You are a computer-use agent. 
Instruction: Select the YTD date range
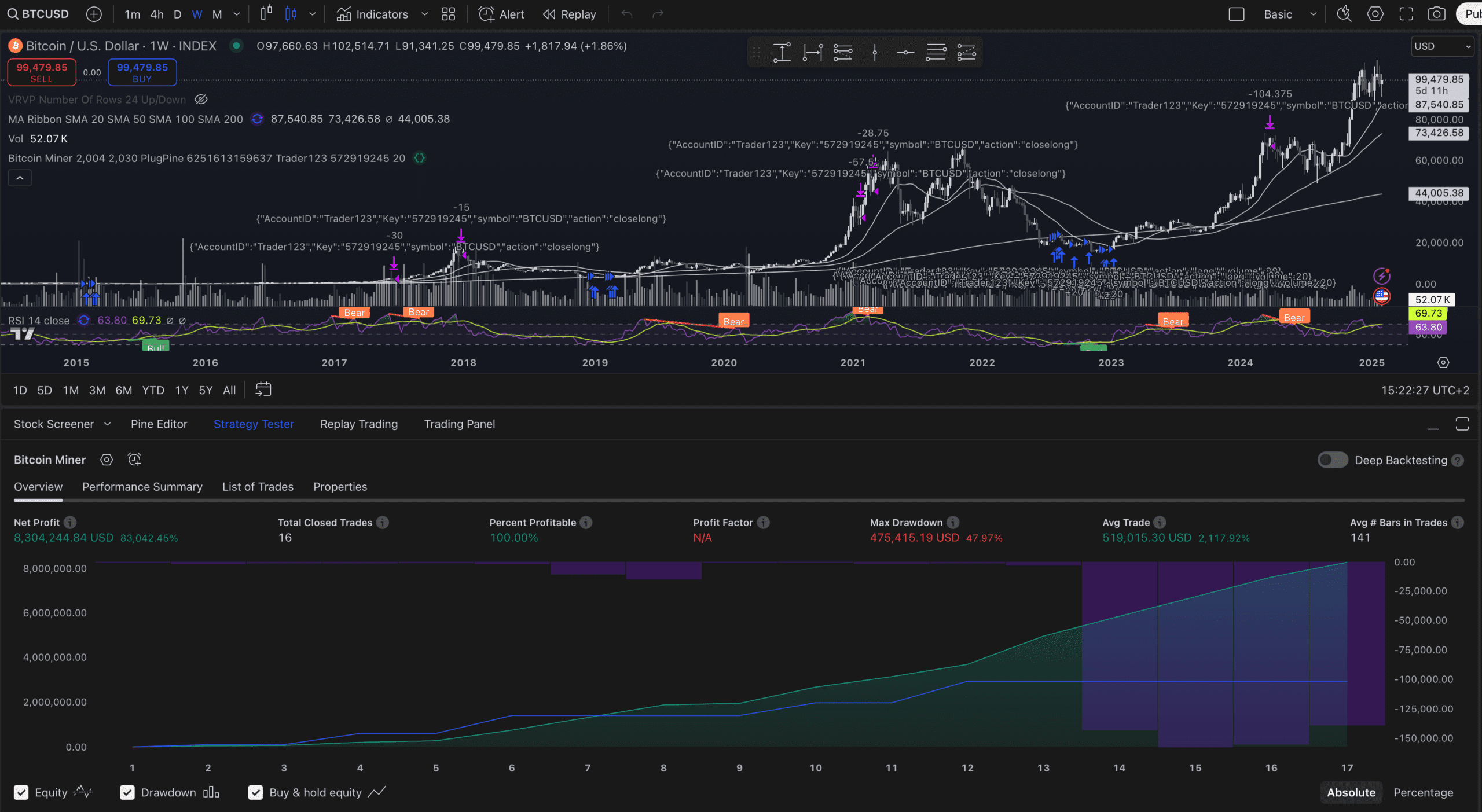(x=153, y=390)
